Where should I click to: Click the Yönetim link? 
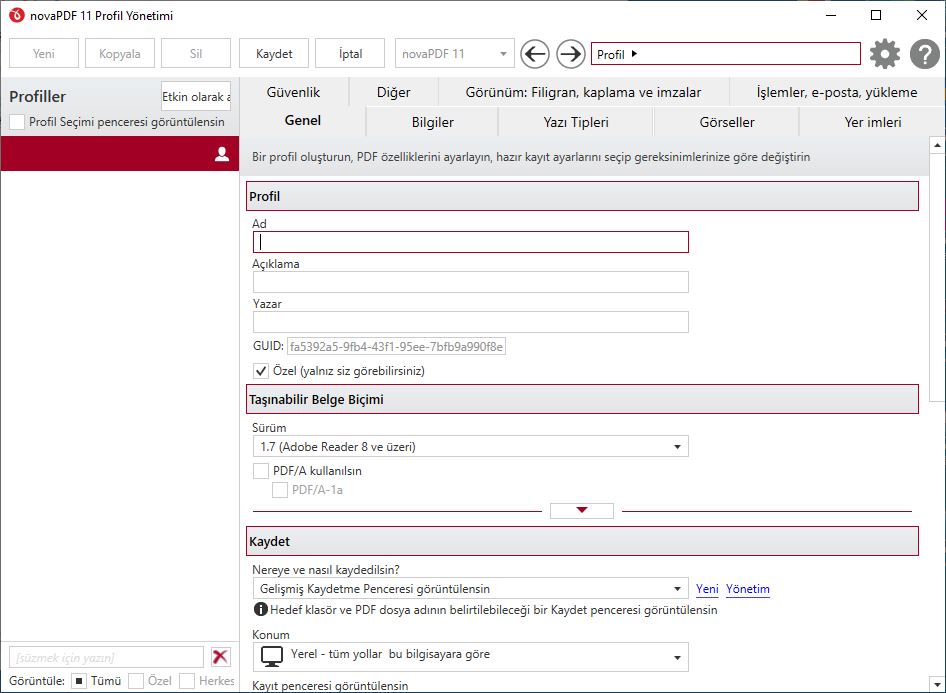click(x=748, y=589)
